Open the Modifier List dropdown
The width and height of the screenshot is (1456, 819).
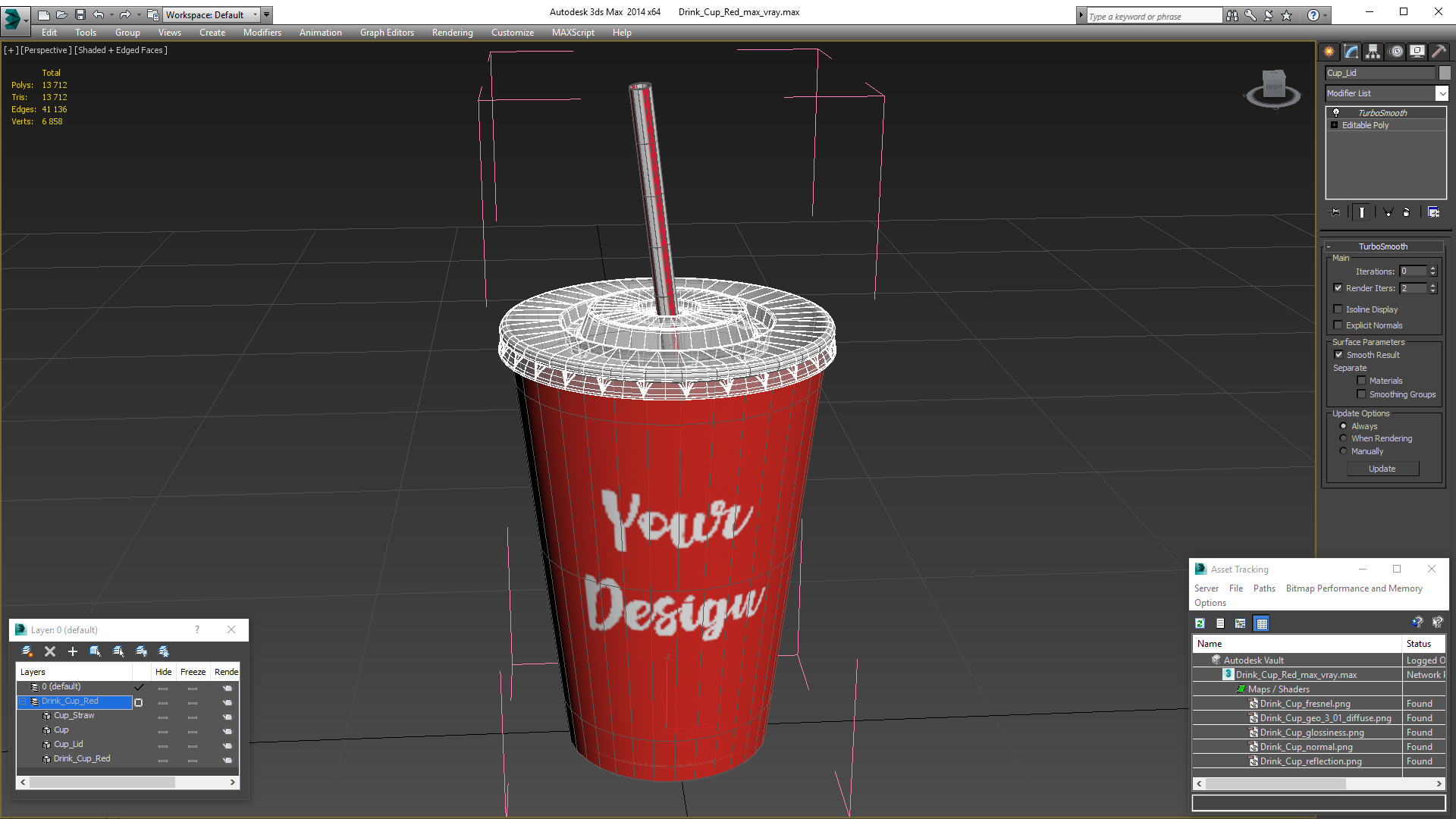pos(1441,93)
